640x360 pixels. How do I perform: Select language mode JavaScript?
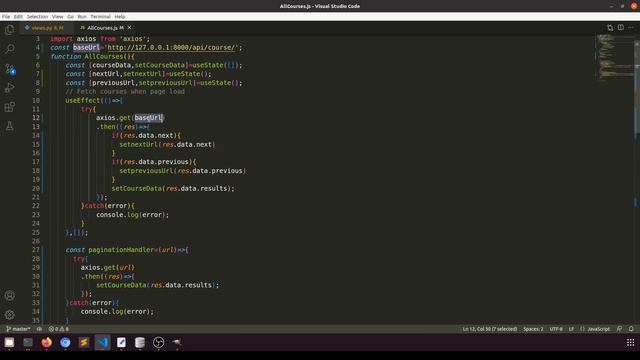[x=595, y=329]
